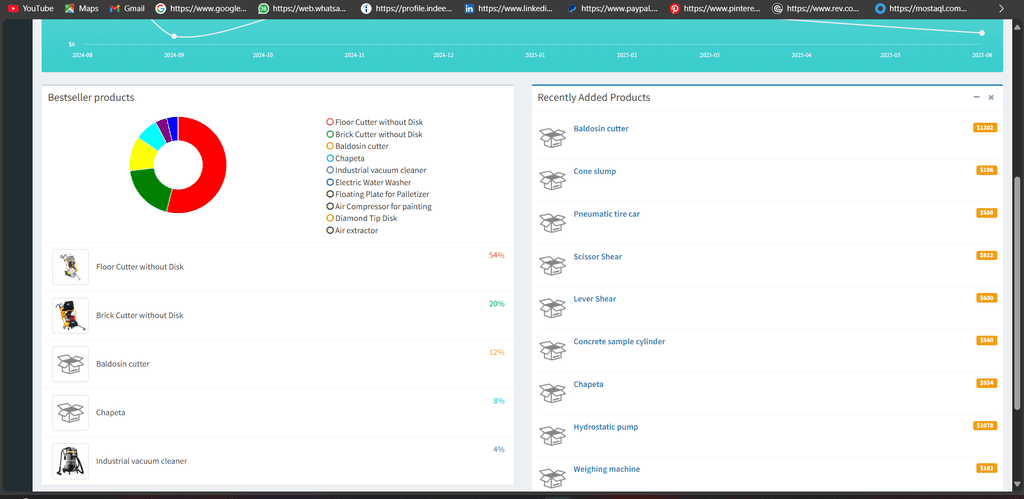Open the Rev.com bookmark
1024x499 pixels.
818,8
